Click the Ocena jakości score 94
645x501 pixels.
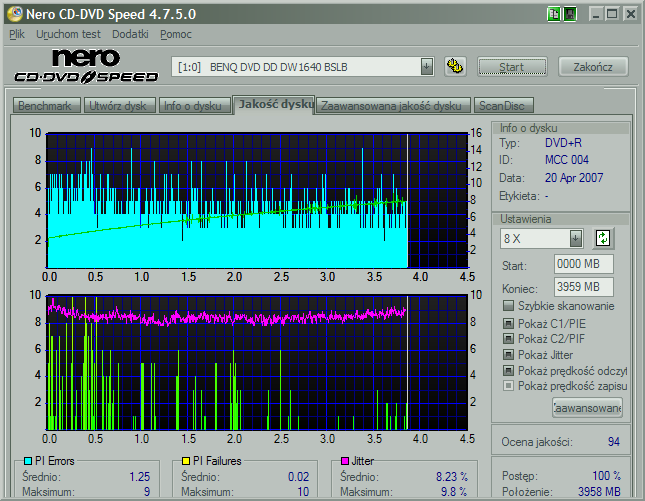tap(614, 442)
